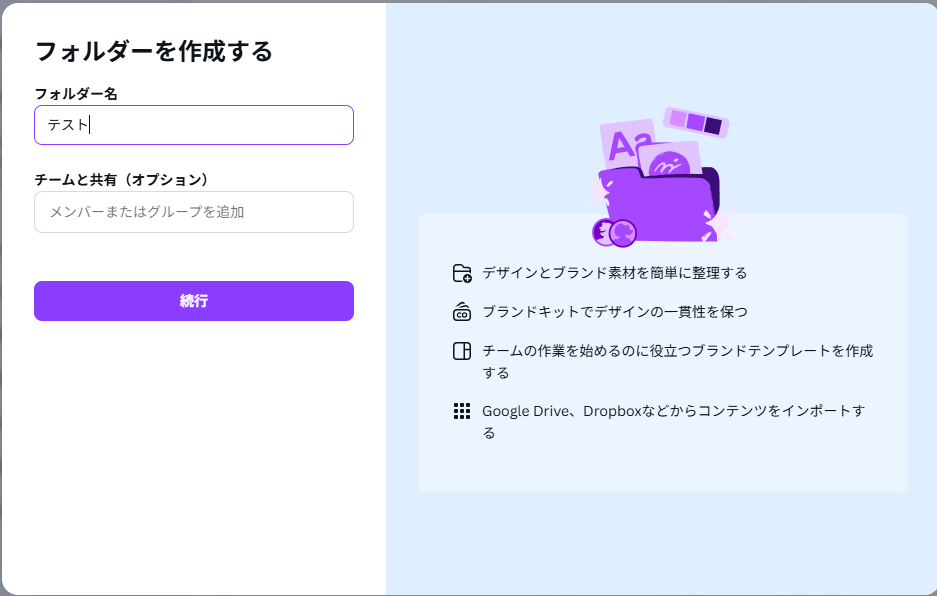
Task: Click the dark purple swatch in palette
Action: pos(713,126)
